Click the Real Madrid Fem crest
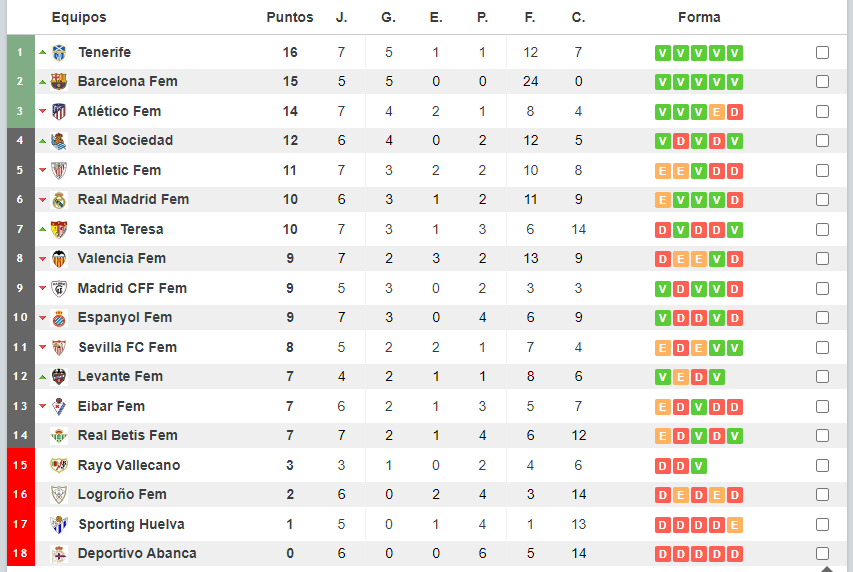853x572 pixels. pyautogui.click(x=59, y=200)
